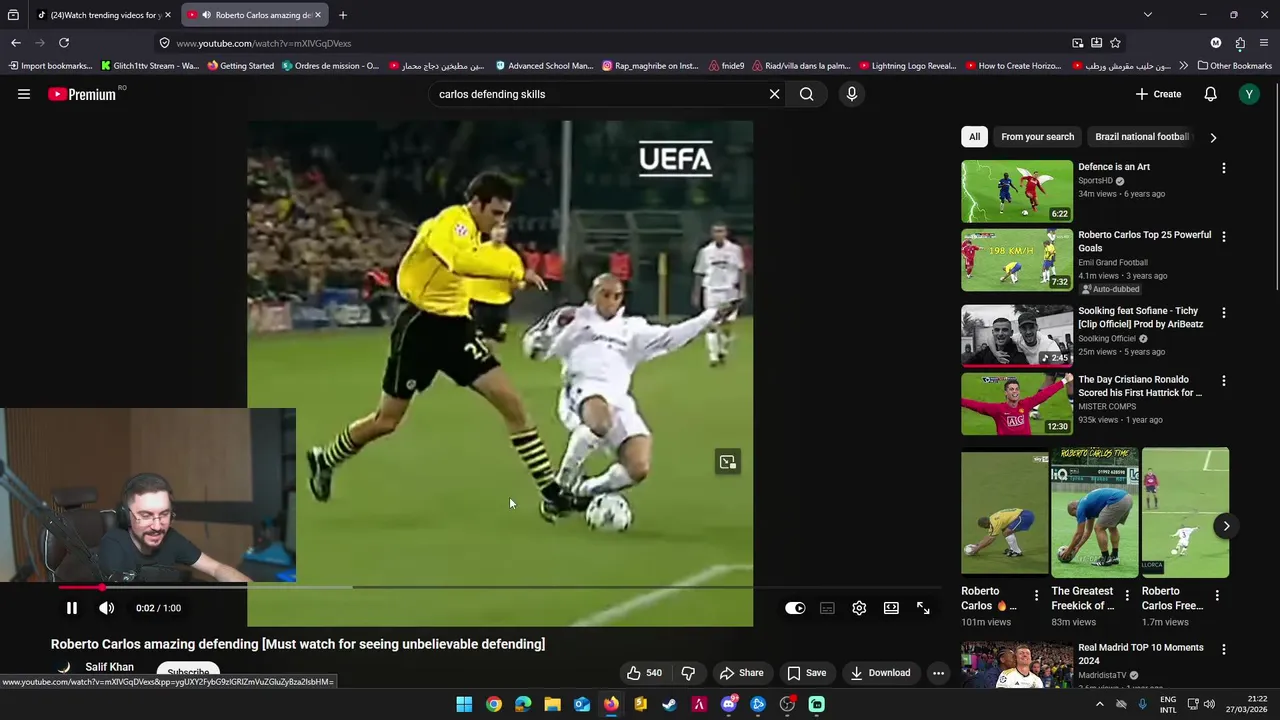The image size is (1280, 720).
Task: Dislike the video
Action: point(688,673)
